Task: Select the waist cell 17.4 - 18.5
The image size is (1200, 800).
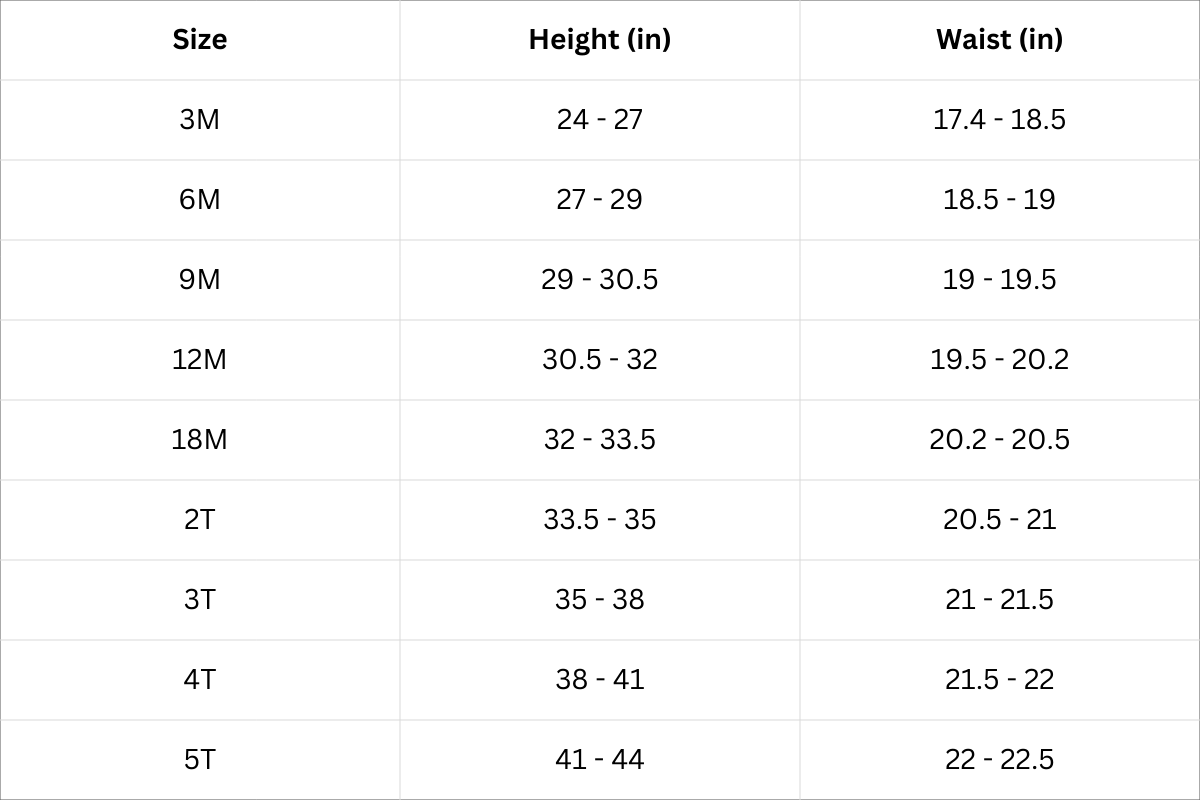Action: [999, 120]
